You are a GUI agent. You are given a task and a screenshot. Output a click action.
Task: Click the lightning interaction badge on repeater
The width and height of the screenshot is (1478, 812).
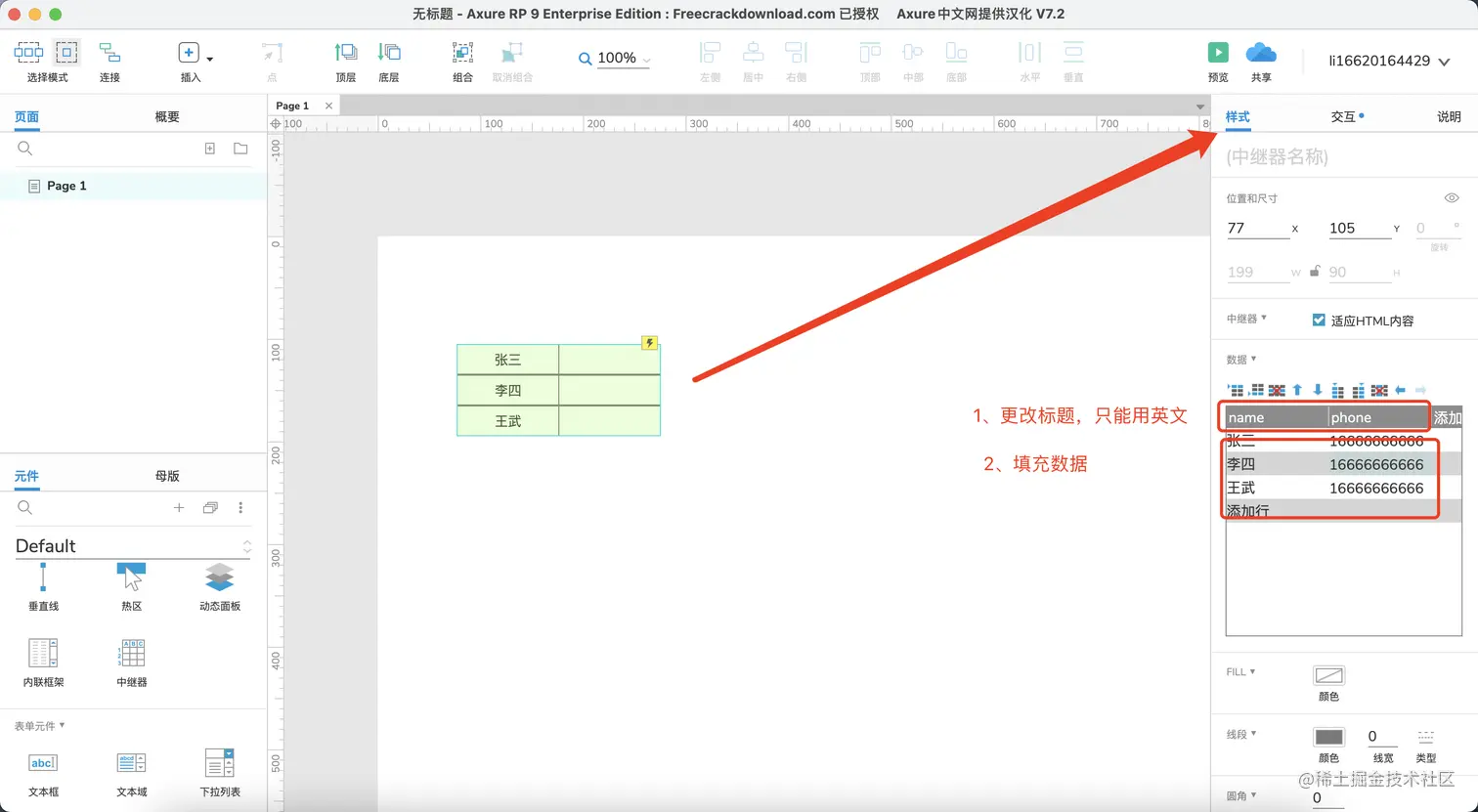[x=649, y=343]
